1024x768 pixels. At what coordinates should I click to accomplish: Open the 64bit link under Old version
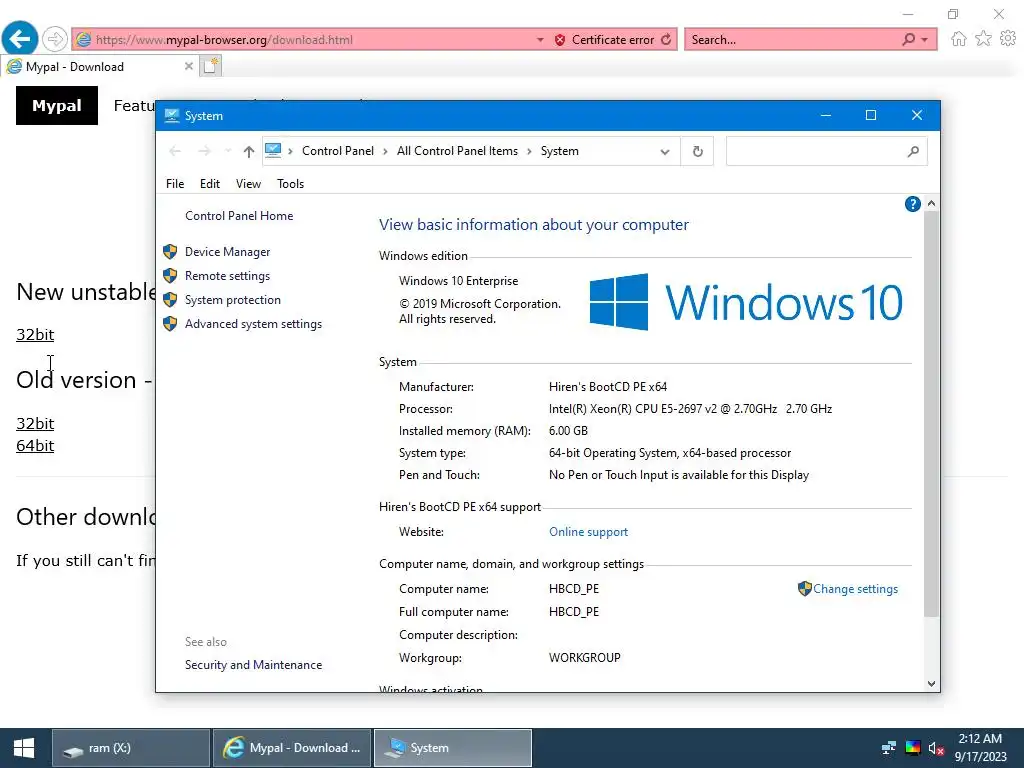coord(35,445)
